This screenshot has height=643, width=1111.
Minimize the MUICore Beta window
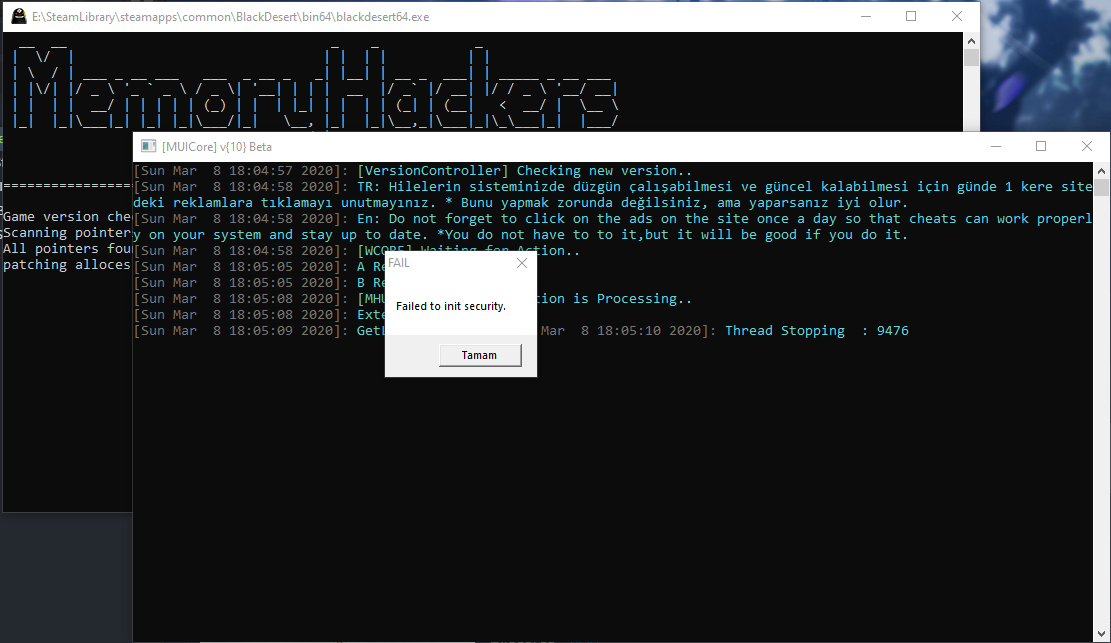pyautogui.click(x=996, y=146)
